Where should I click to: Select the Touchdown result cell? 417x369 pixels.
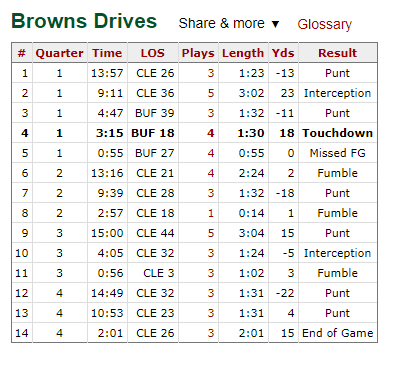(338, 133)
